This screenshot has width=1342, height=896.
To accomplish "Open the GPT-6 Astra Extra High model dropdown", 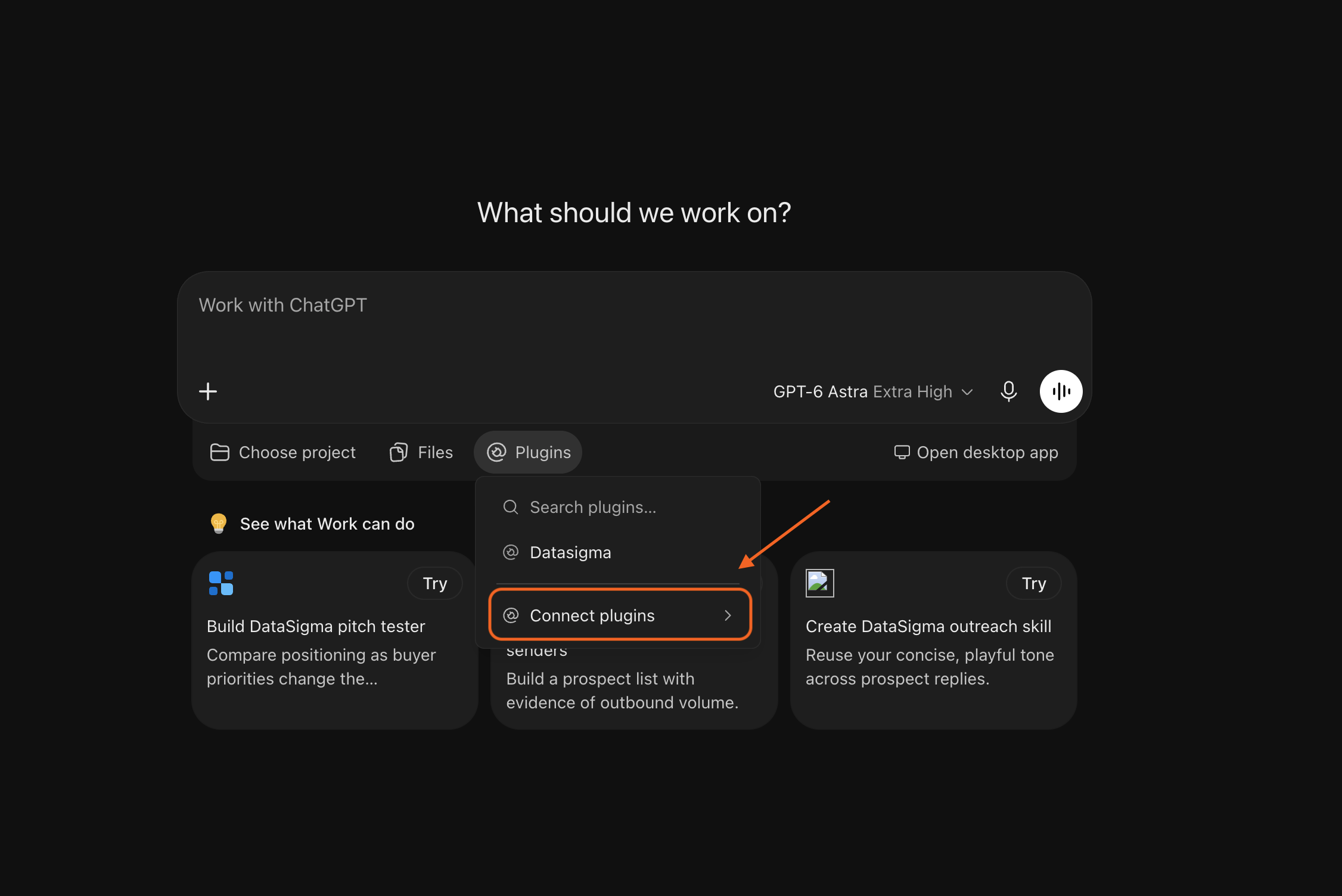I will [873, 391].
